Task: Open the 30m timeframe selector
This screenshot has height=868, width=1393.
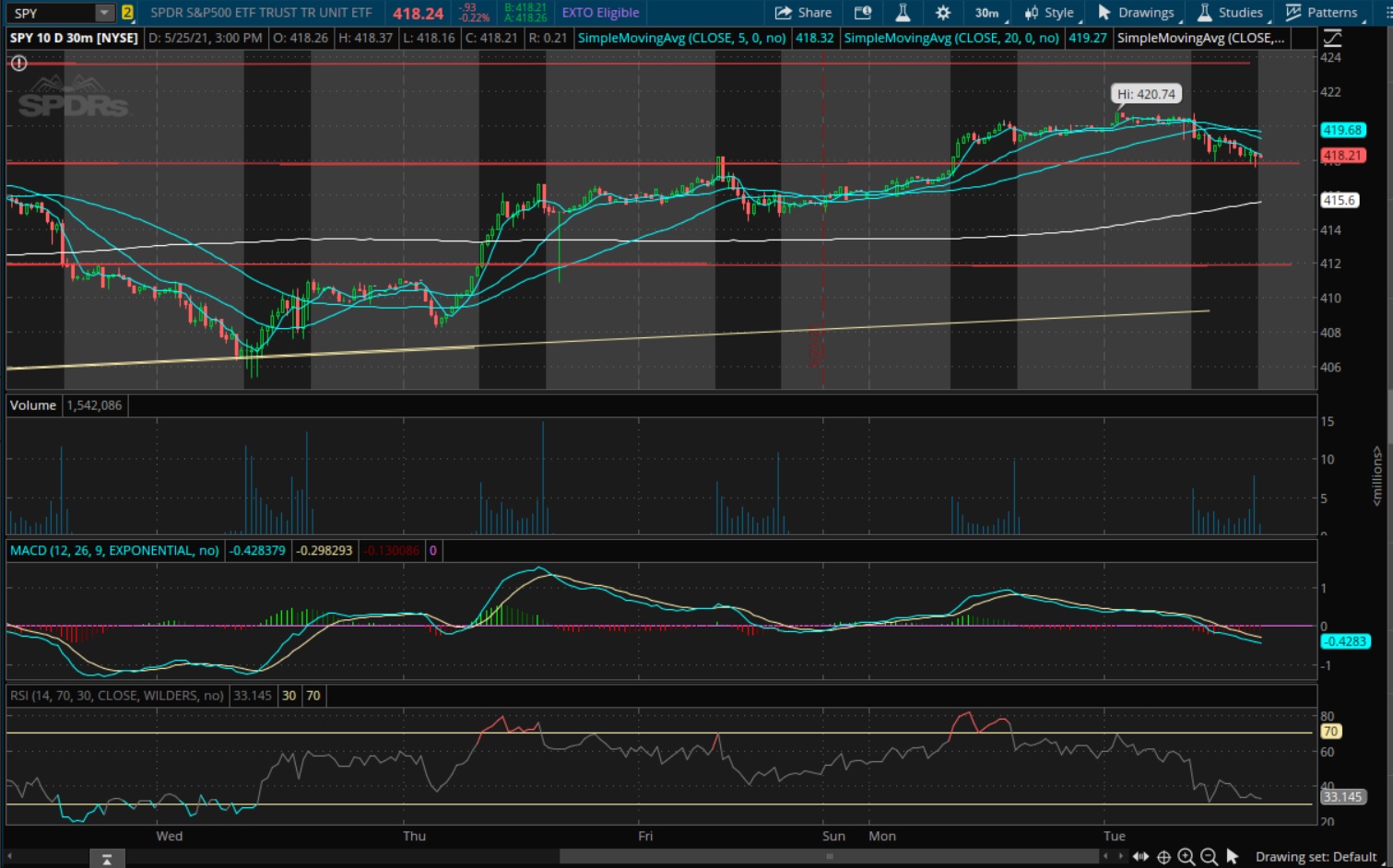Action: pyautogui.click(x=987, y=13)
